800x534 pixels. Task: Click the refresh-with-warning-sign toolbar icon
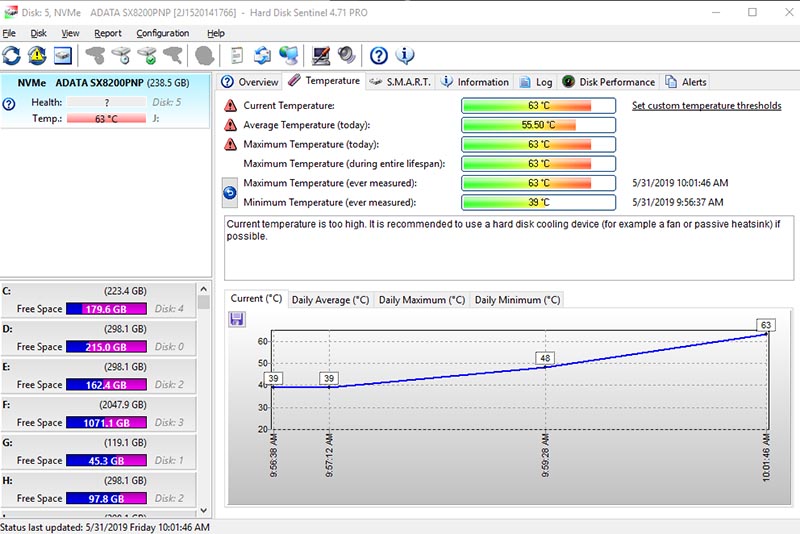coord(37,56)
